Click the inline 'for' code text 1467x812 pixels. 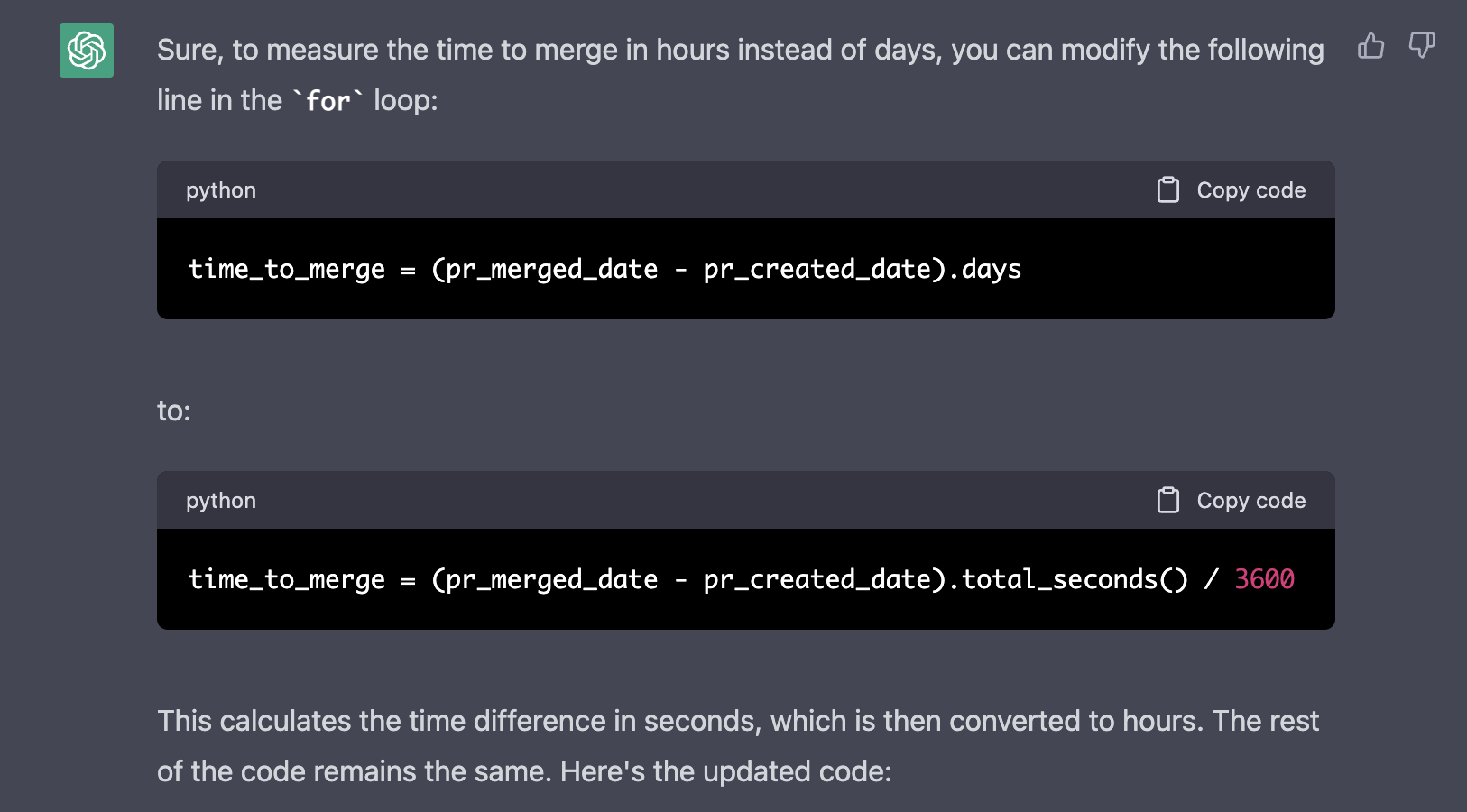coord(328,101)
